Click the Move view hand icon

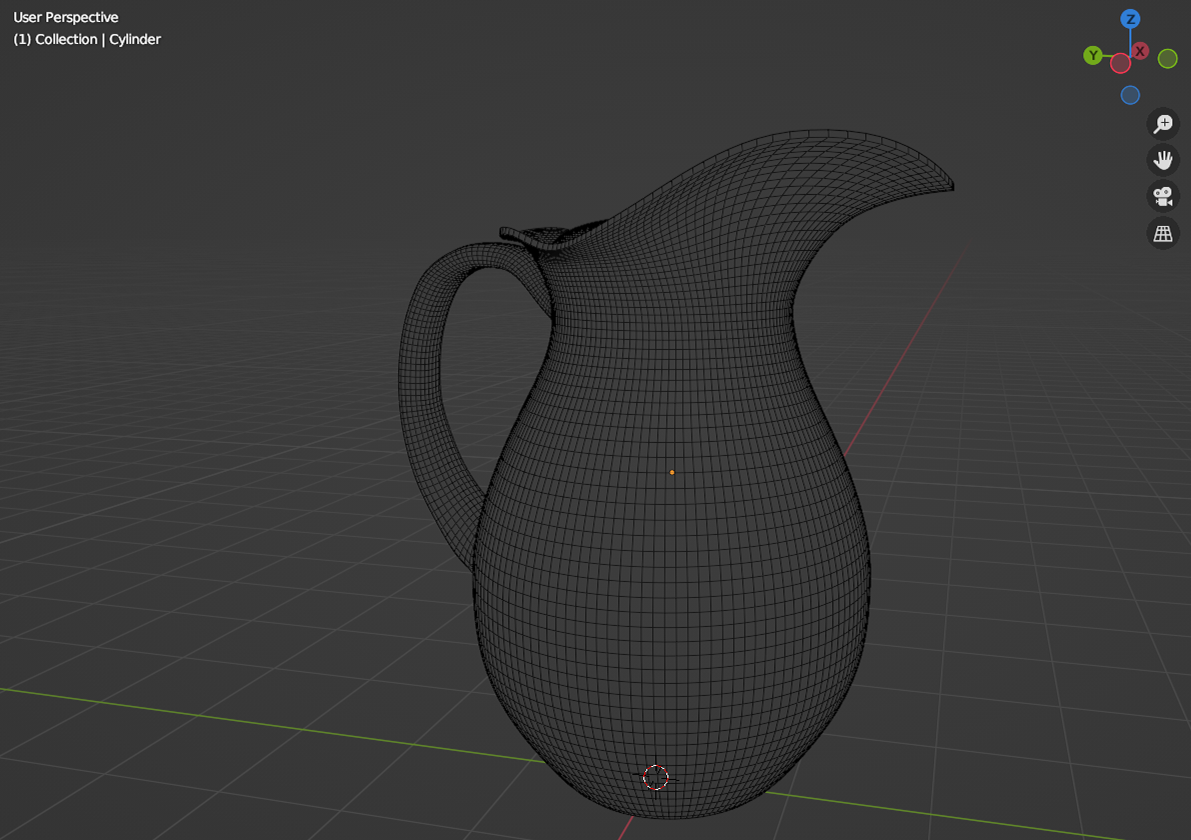[1163, 160]
